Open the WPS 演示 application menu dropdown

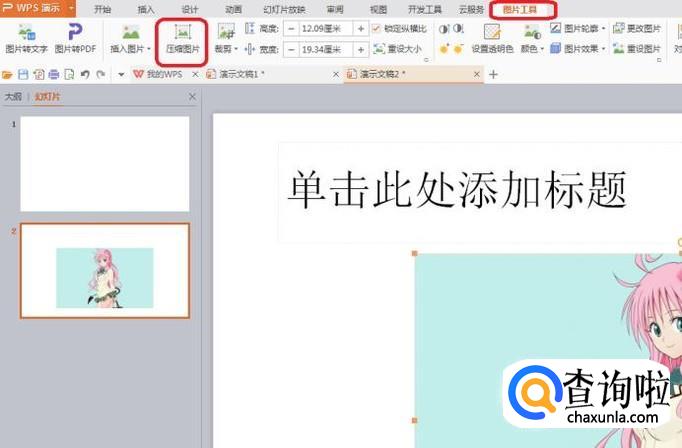coord(71,8)
